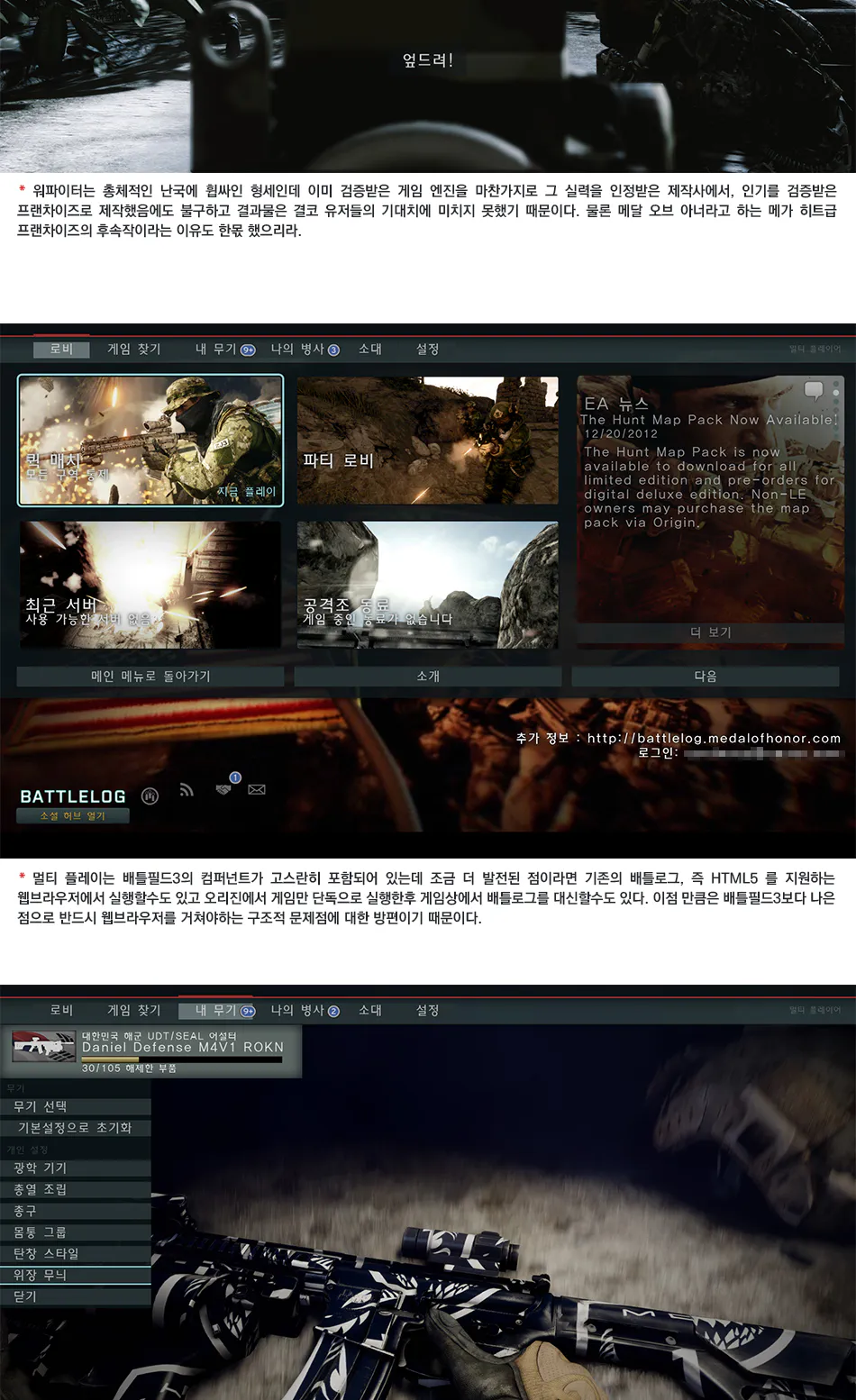The image size is (856, 1400).
Task: Click the Battlelog RSS feed icon
Action: (x=187, y=790)
